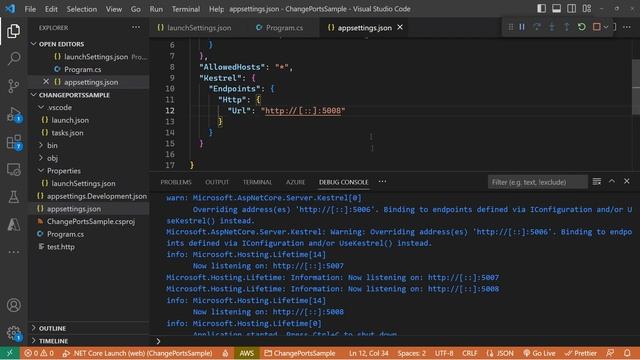Click Go Live in status bar

coord(539,353)
